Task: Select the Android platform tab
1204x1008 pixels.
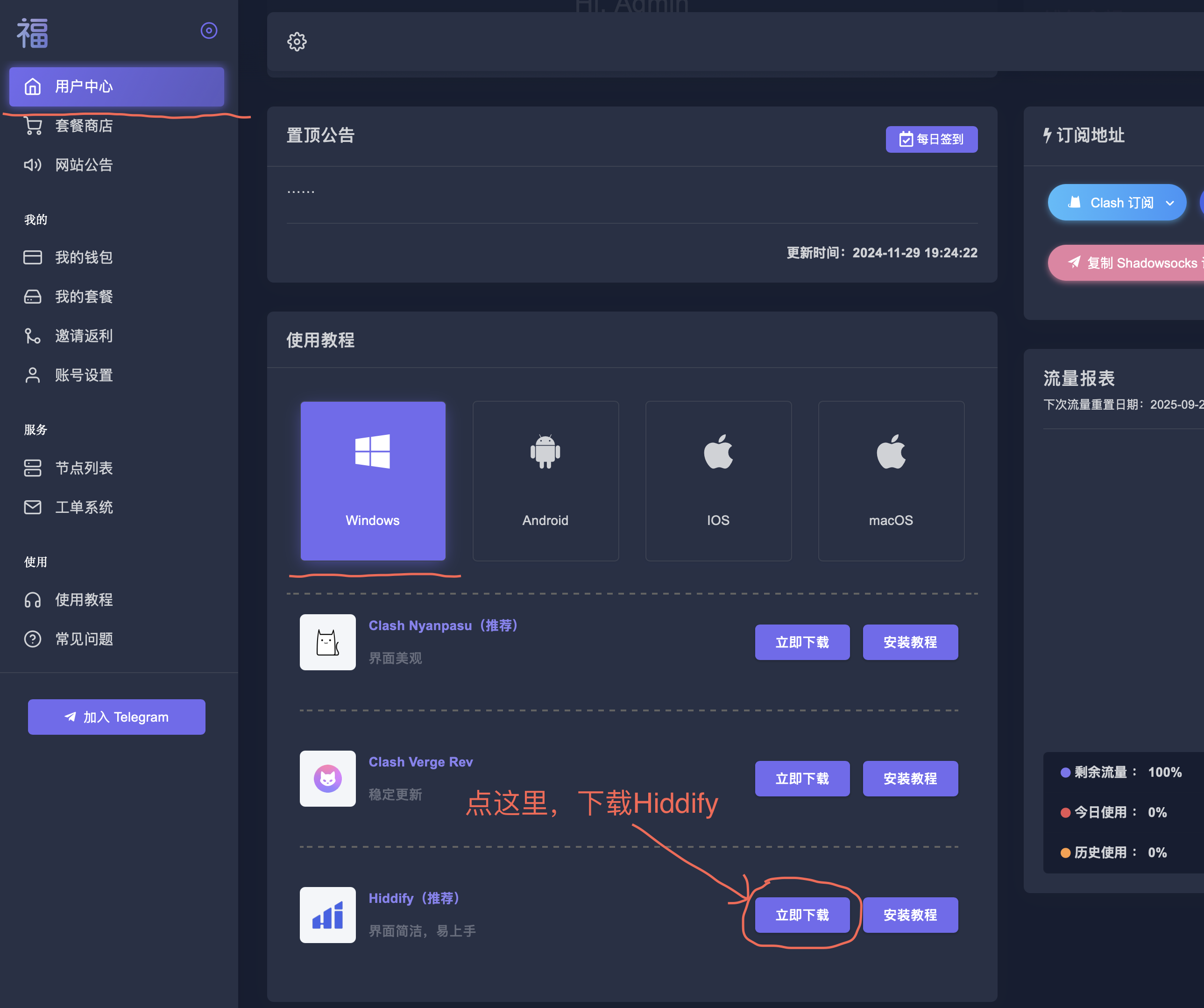Action: tap(545, 481)
